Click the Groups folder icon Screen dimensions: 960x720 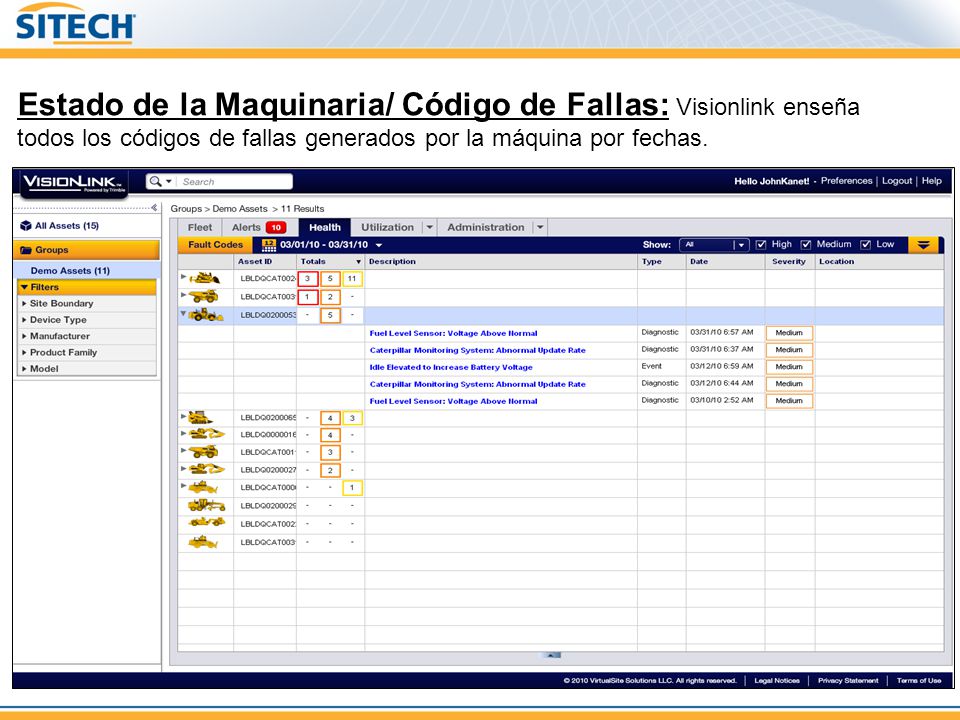[26, 250]
